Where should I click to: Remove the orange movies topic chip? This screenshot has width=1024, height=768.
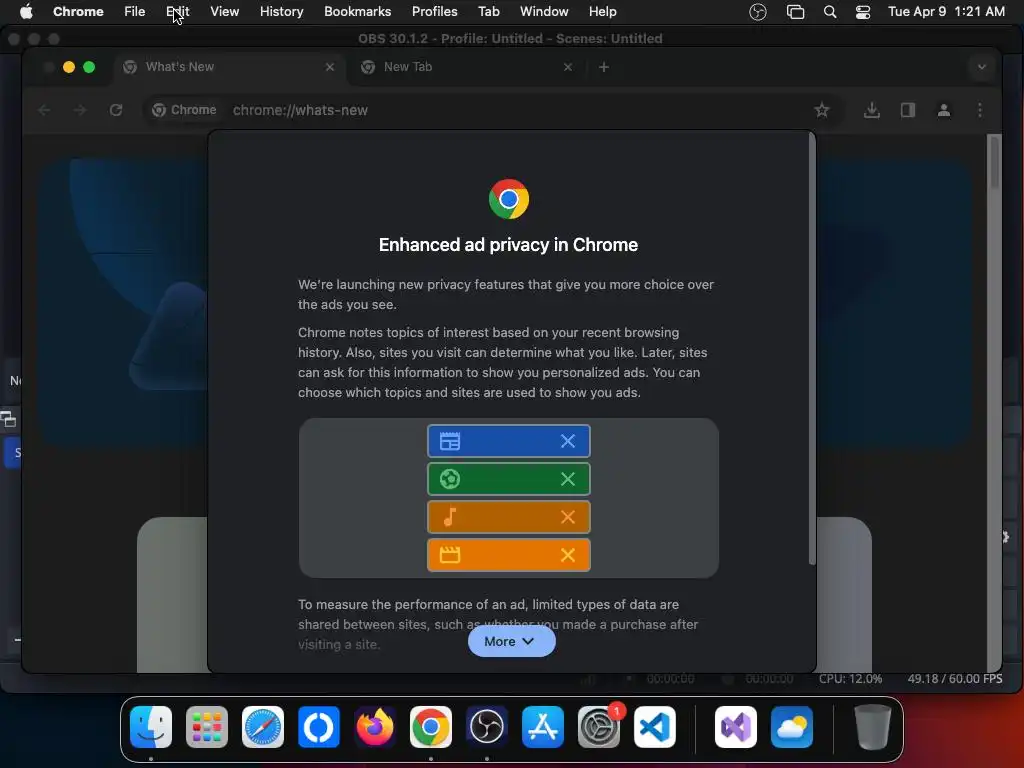pos(568,554)
